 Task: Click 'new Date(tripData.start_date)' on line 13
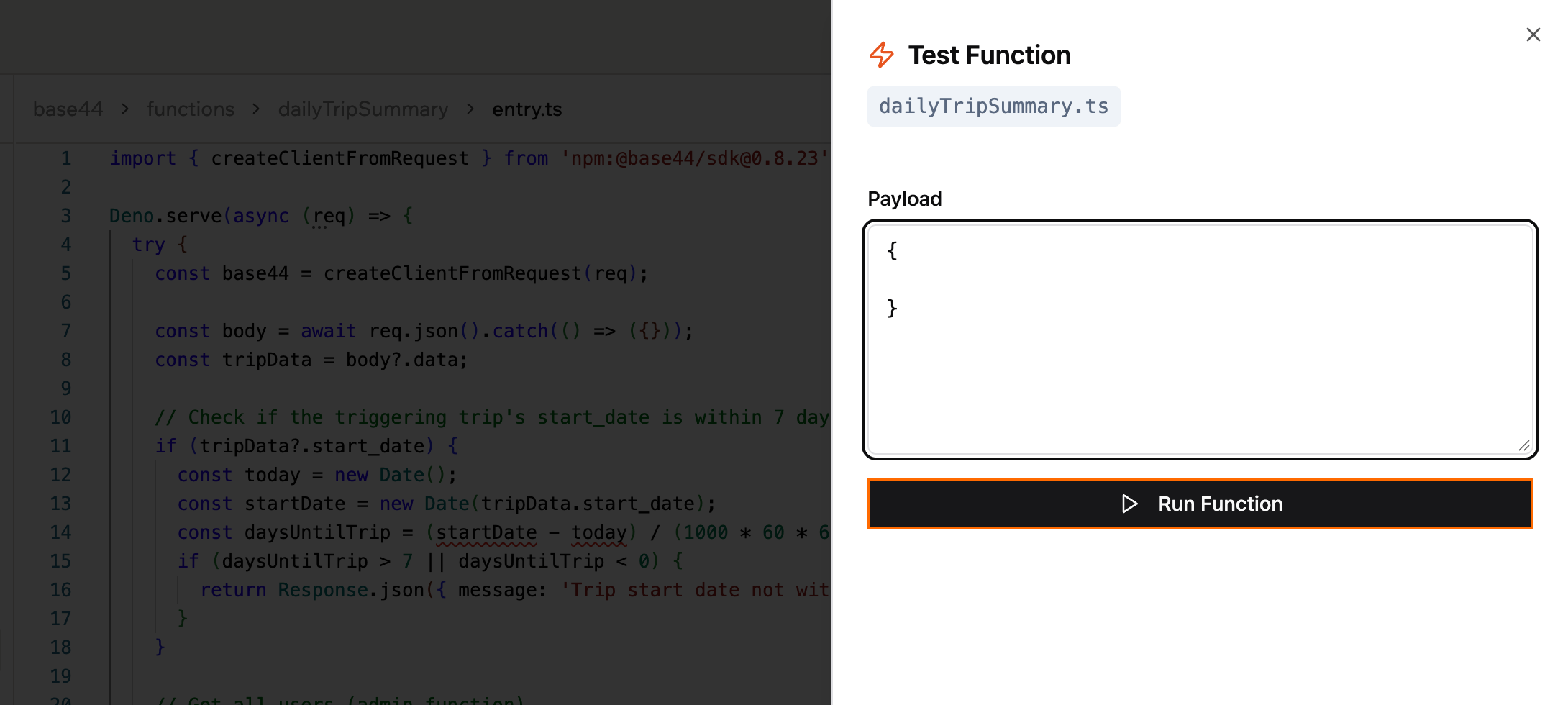click(542, 504)
